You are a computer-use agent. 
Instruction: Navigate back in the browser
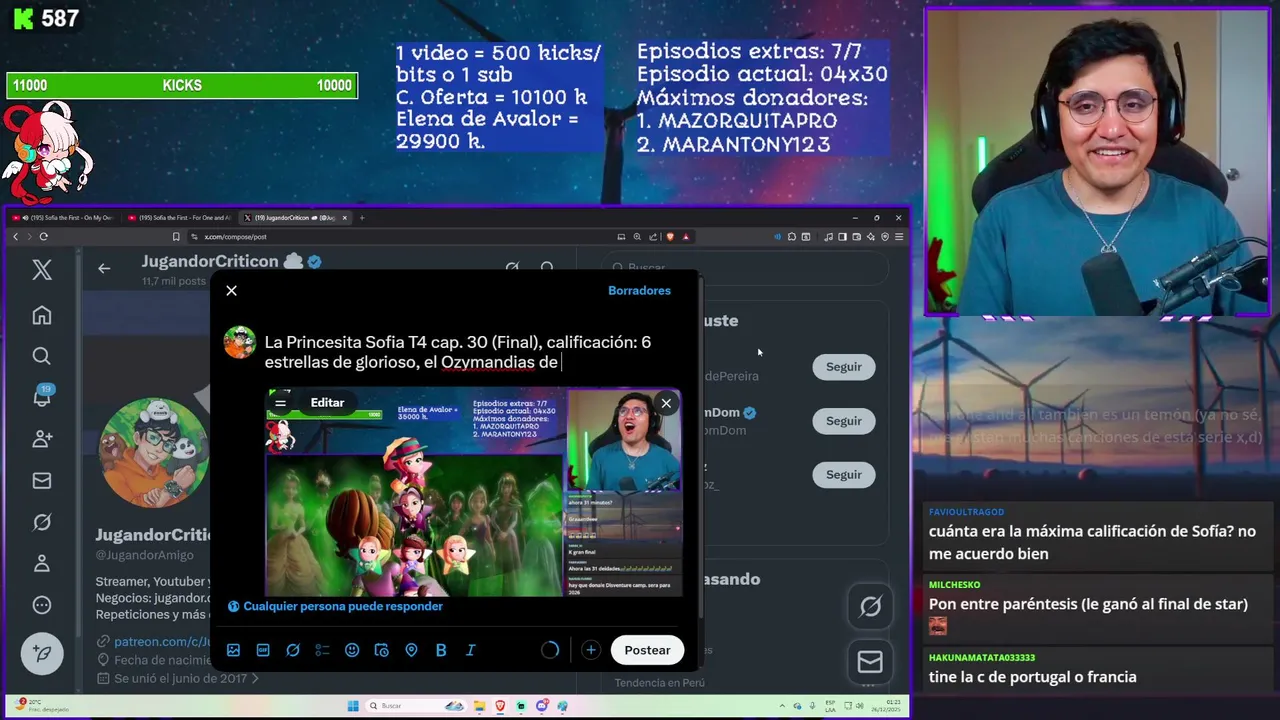[x=15, y=237]
